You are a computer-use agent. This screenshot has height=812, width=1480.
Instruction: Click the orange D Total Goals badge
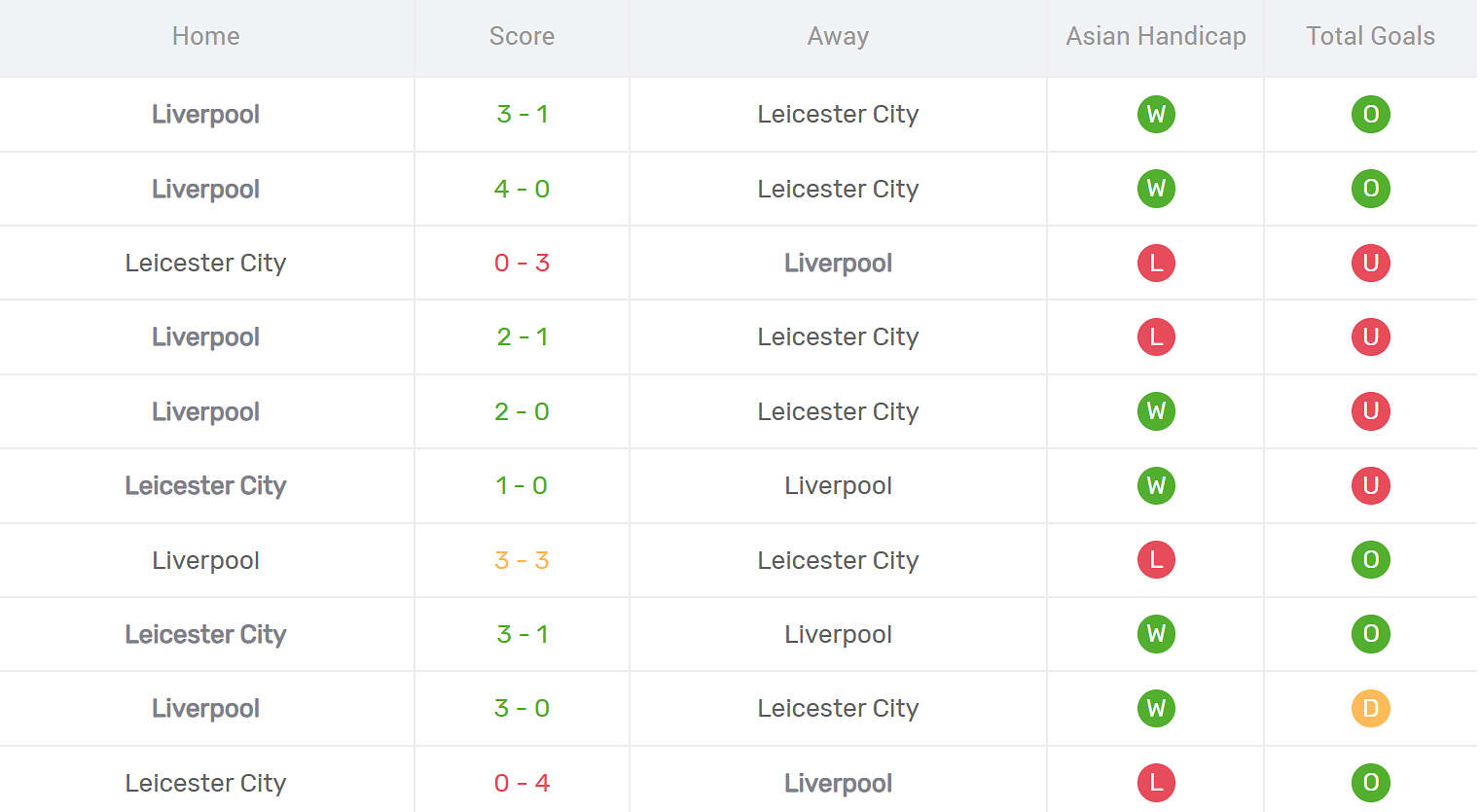[1370, 709]
